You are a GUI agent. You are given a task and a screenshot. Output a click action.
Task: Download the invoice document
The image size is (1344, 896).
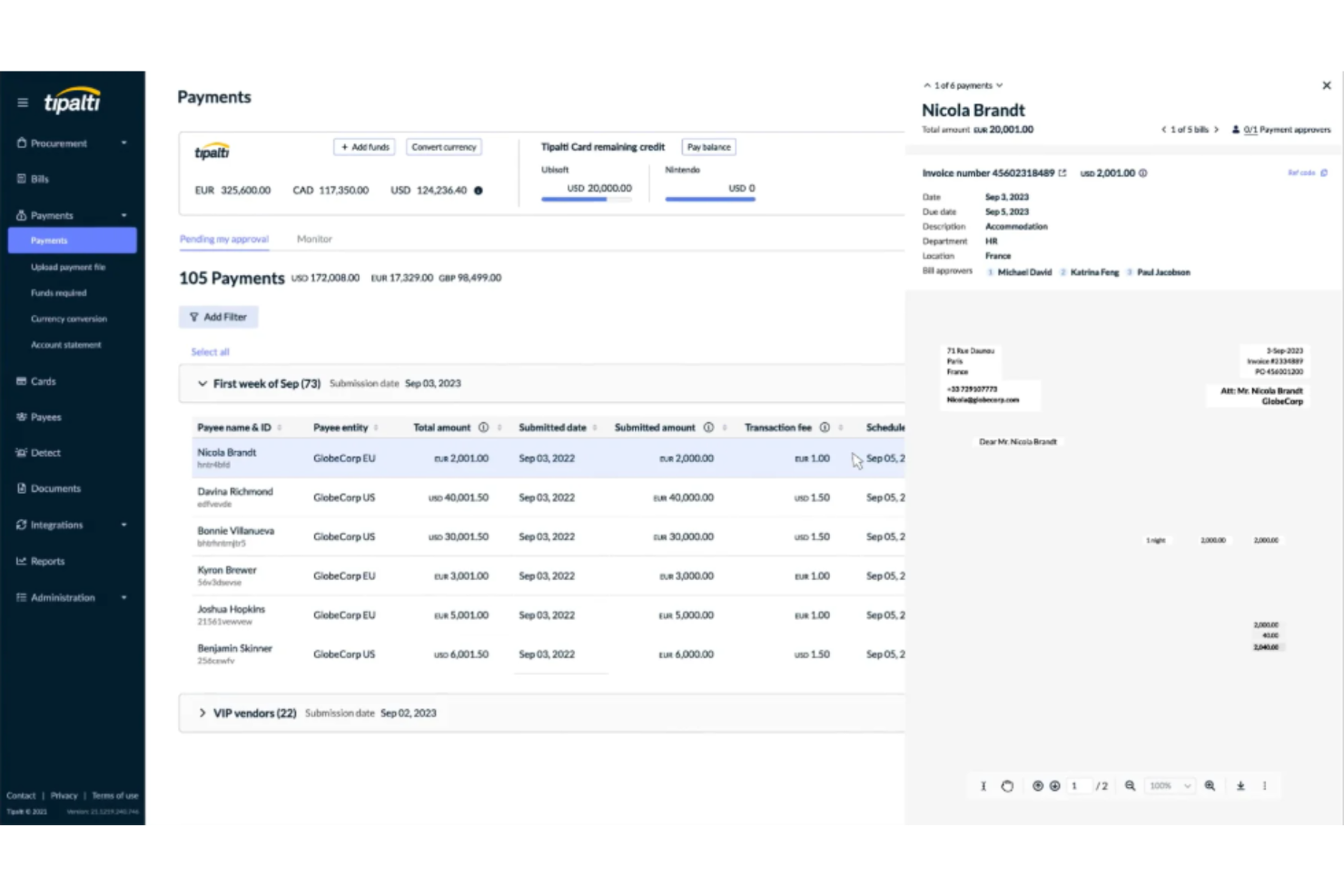(1240, 786)
